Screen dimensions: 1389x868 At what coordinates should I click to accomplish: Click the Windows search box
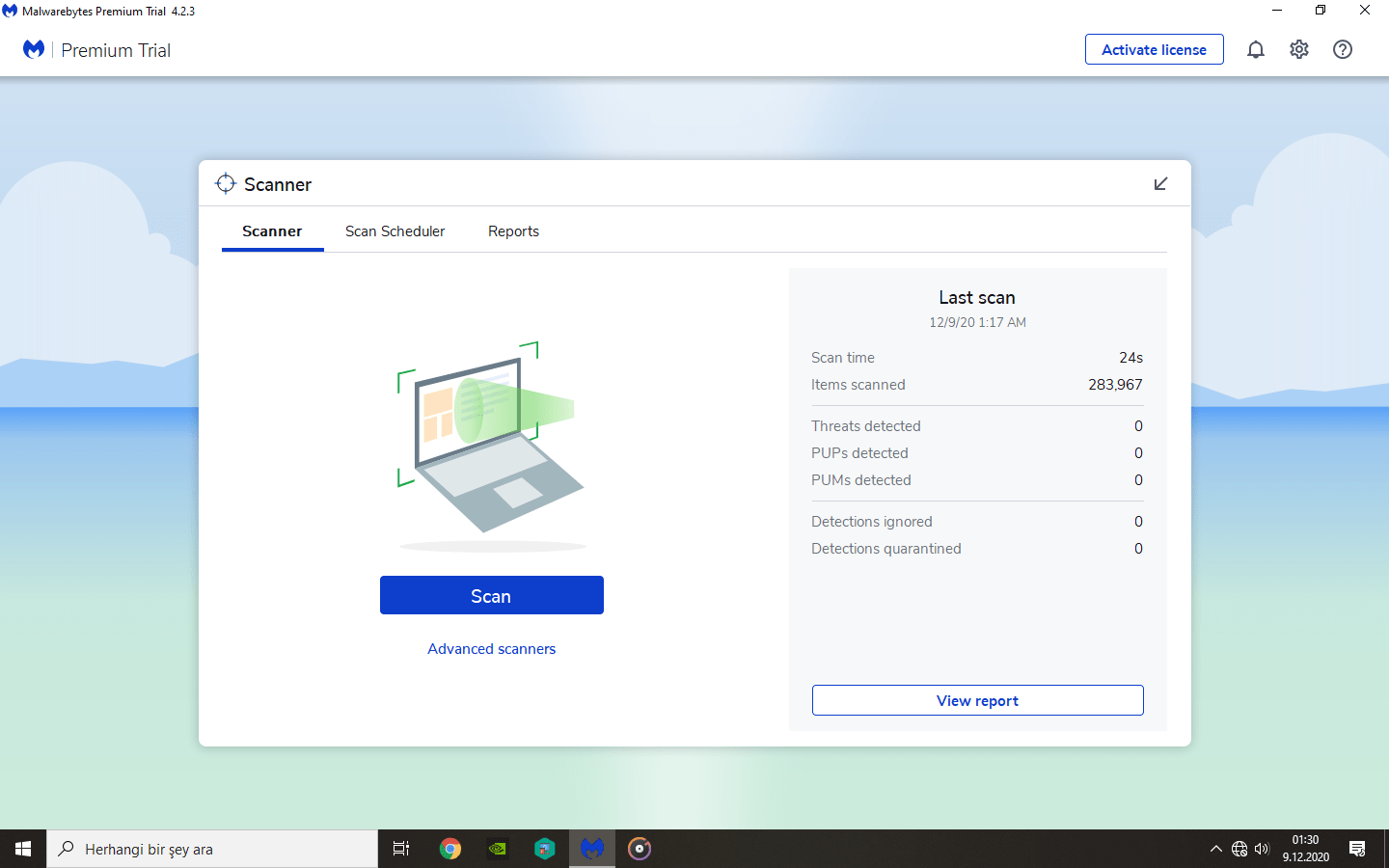click(x=212, y=849)
